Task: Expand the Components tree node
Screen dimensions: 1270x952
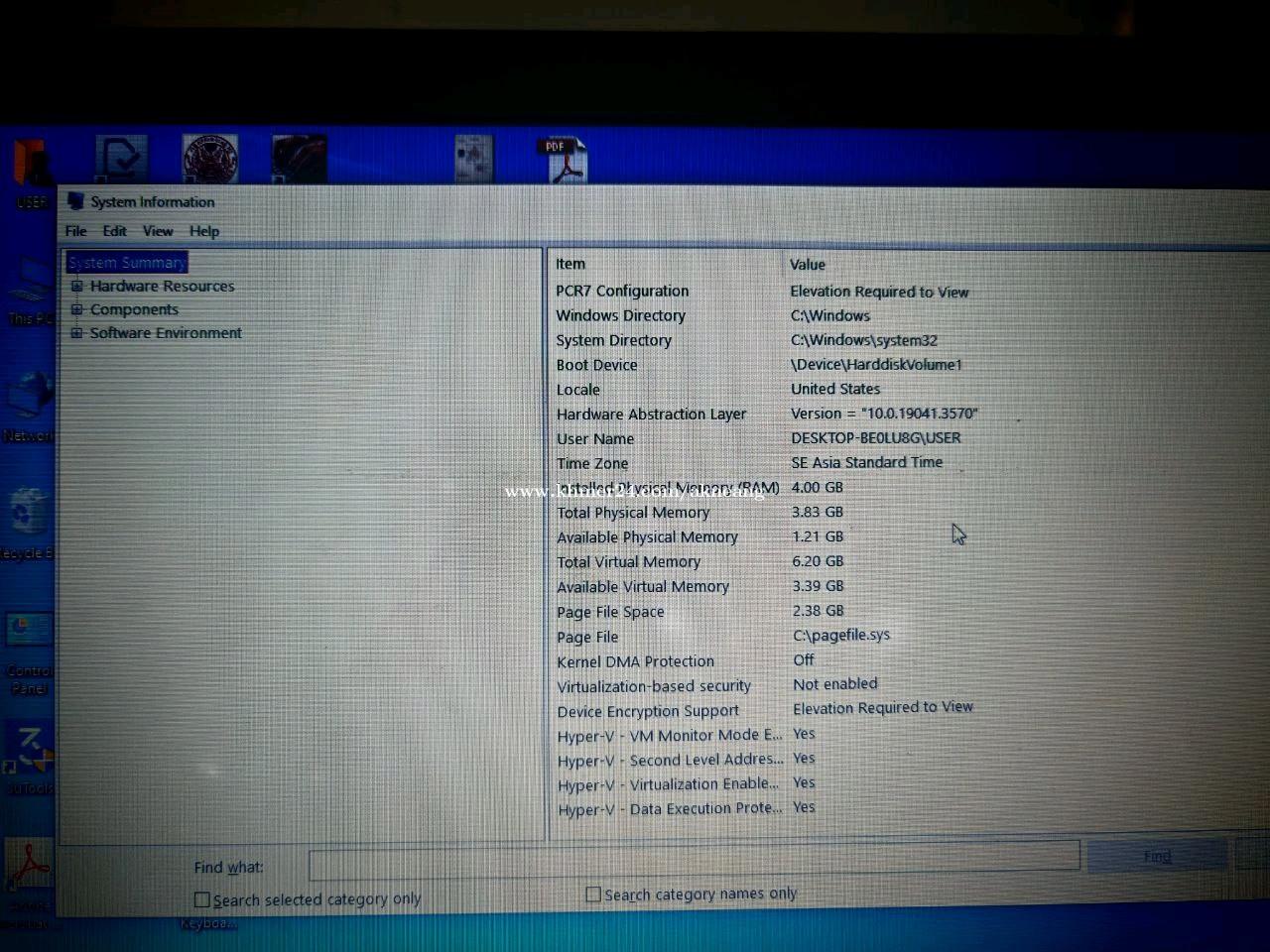Action: point(76,309)
